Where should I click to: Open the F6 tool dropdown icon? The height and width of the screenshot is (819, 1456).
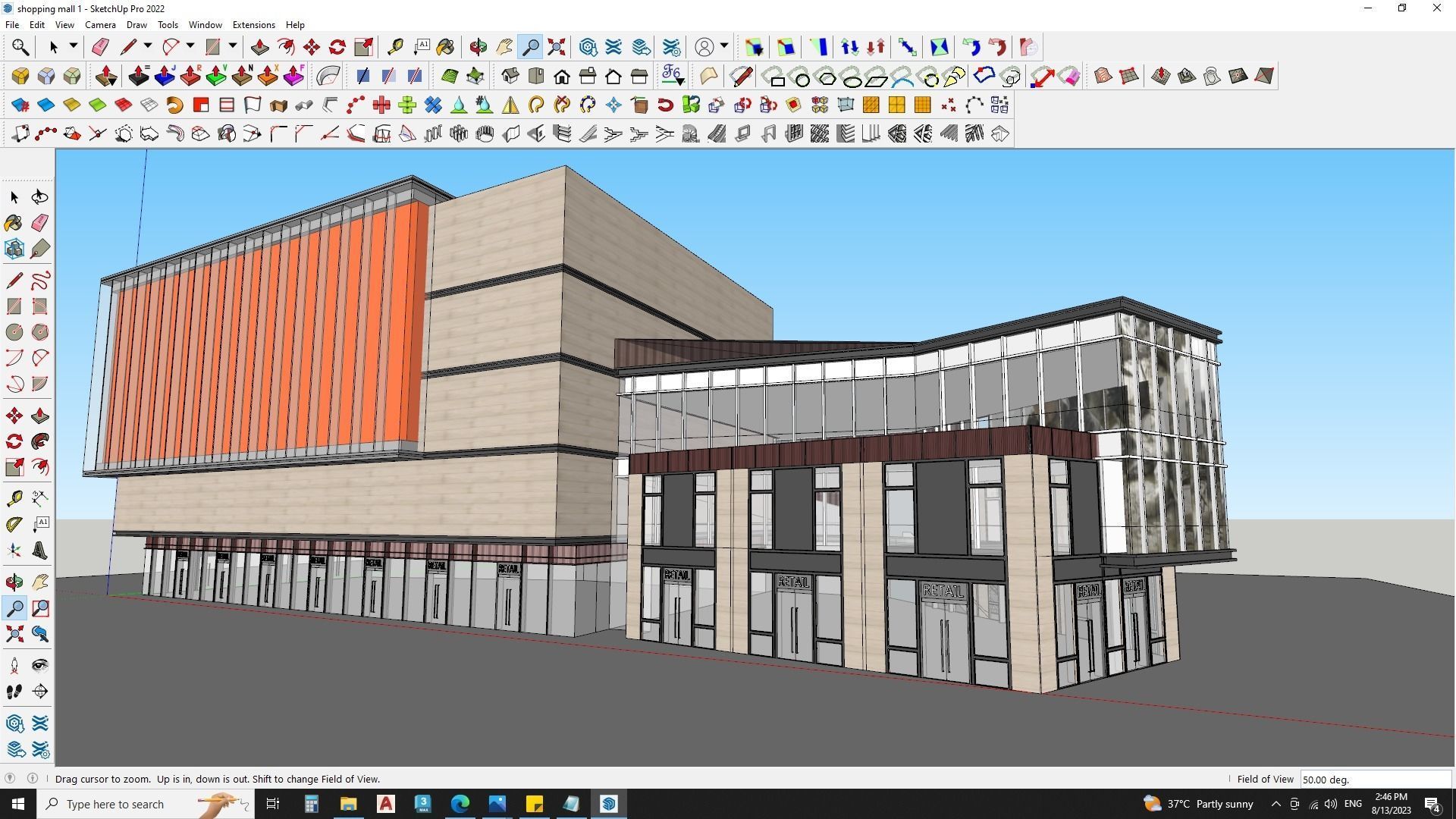(673, 76)
